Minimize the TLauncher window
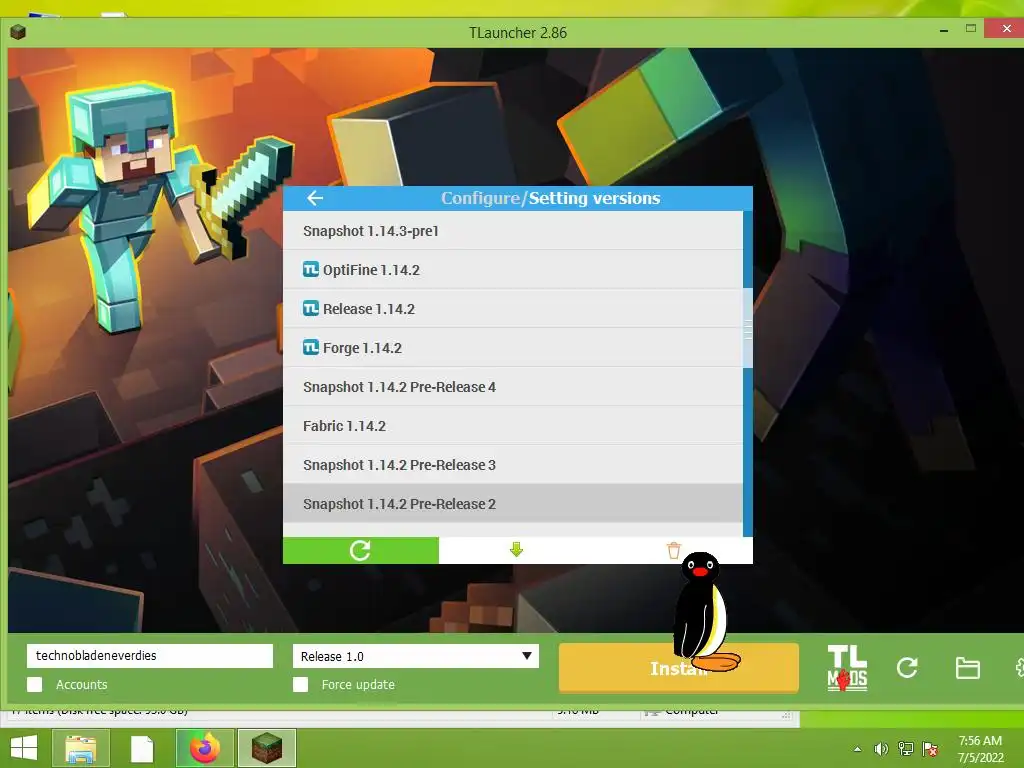 (944, 30)
